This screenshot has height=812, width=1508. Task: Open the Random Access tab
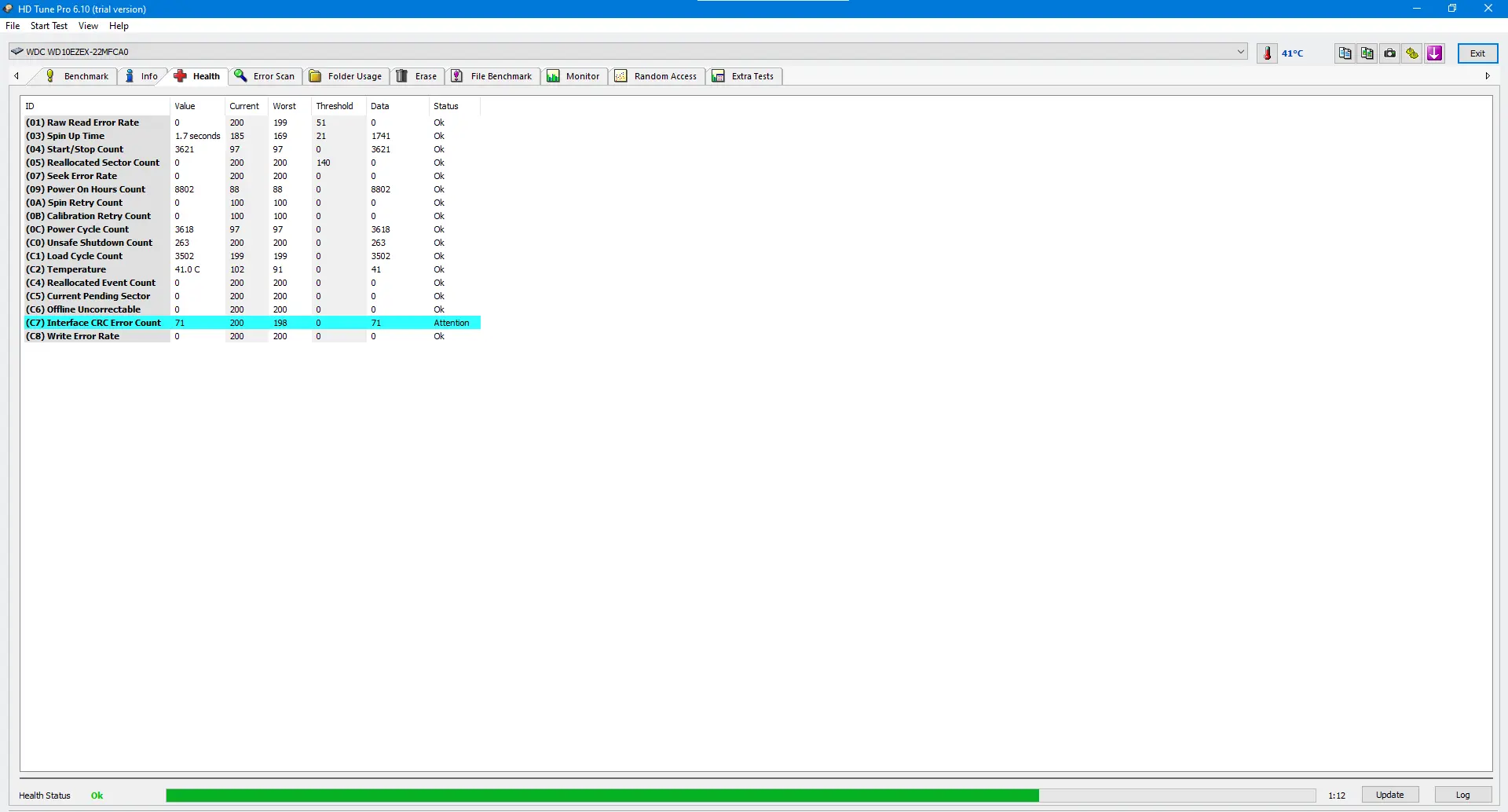pos(657,76)
